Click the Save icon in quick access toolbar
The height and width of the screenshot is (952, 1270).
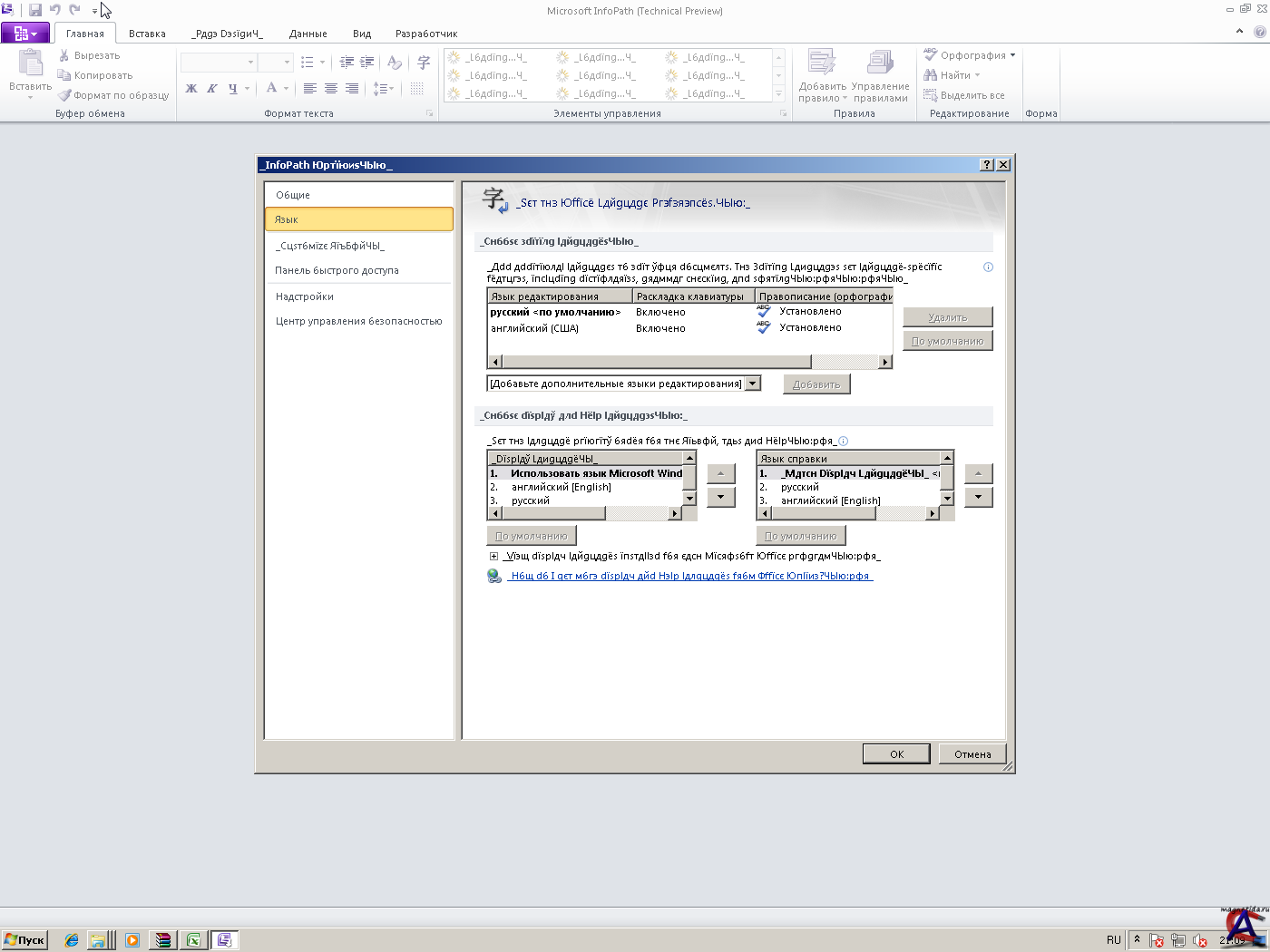(x=35, y=10)
